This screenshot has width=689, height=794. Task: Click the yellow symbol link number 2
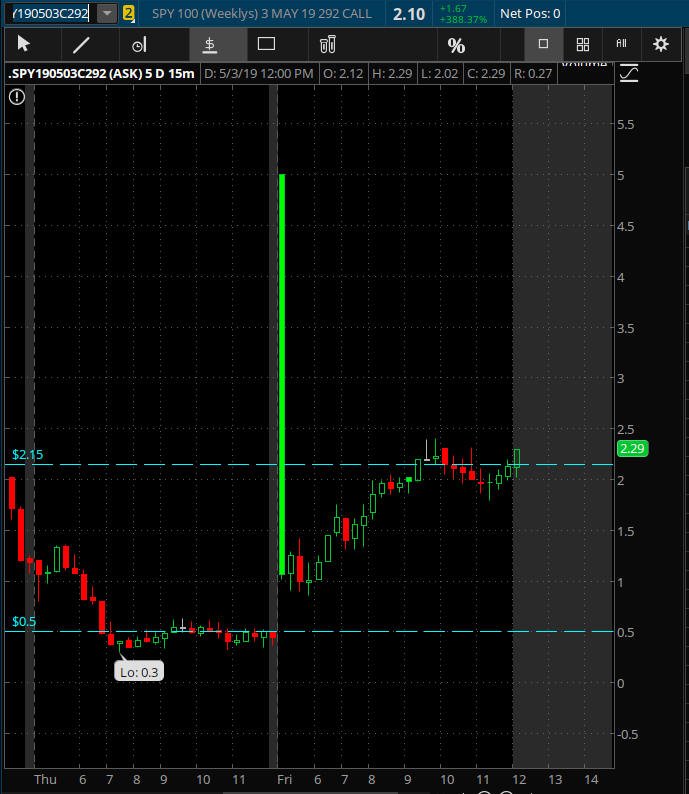pos(129,14)
